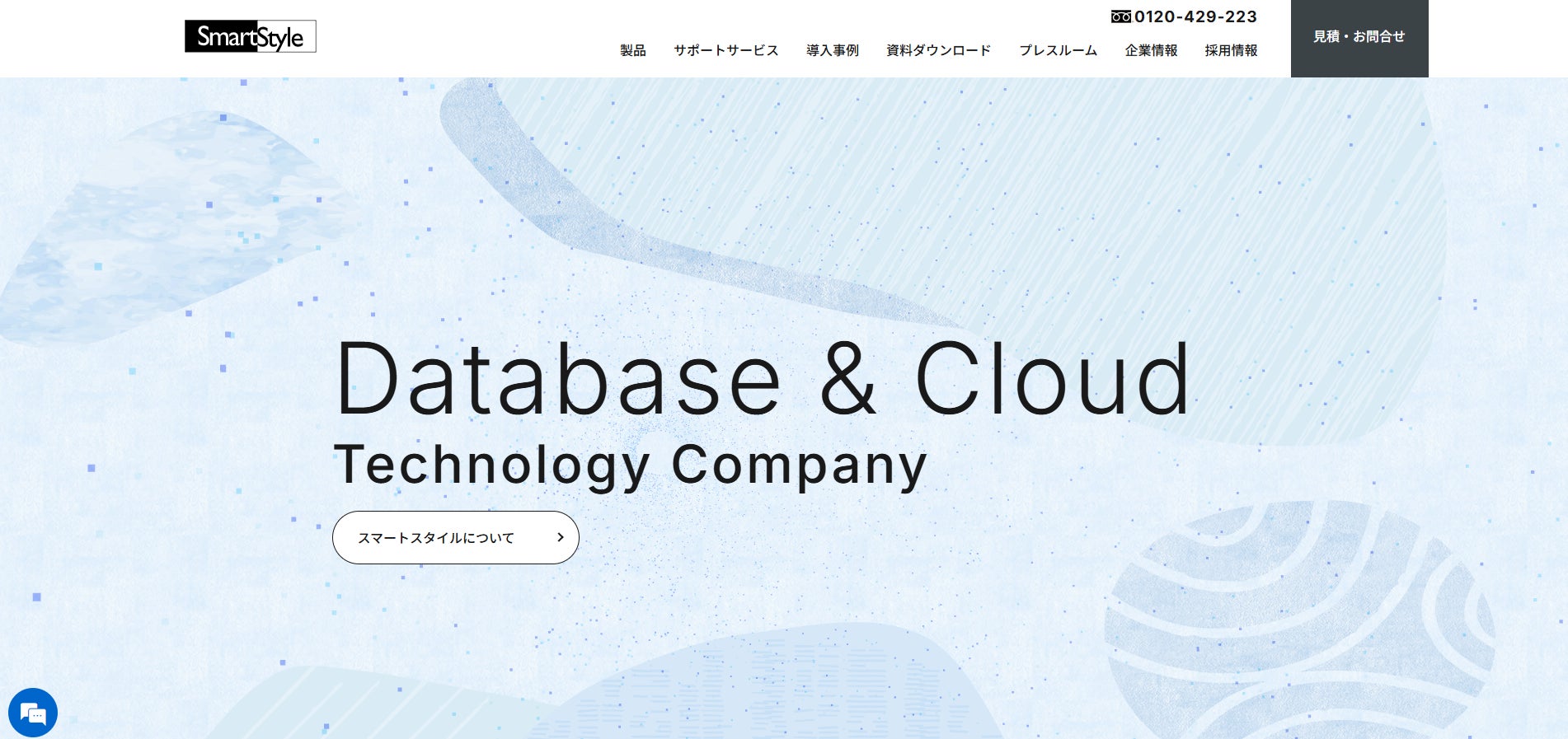Open 採用情報 menu item

pos(1231,50)
